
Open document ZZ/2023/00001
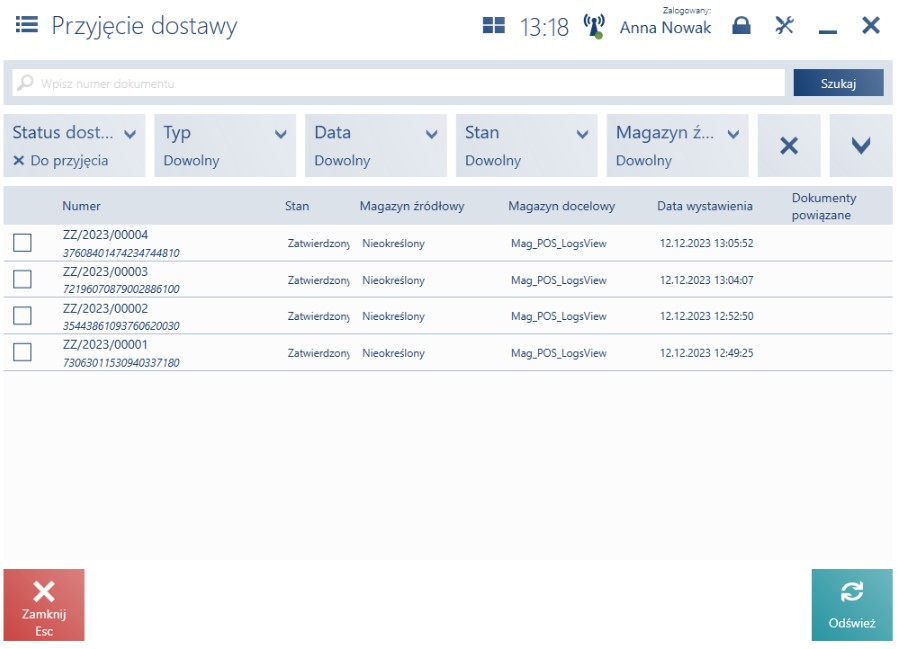pyautogui.click(x=105, y=344)
